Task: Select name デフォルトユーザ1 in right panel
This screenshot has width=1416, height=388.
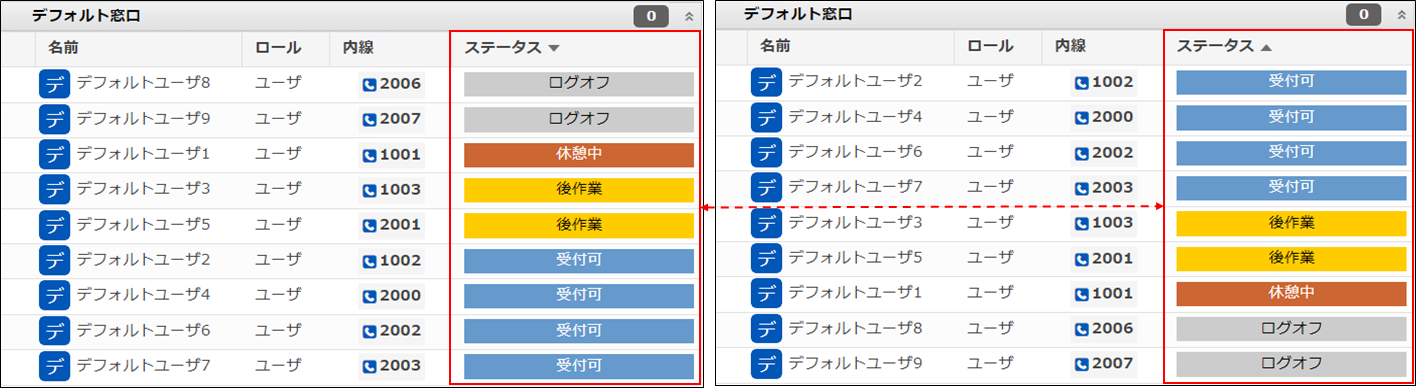Action: click(855, 293)
